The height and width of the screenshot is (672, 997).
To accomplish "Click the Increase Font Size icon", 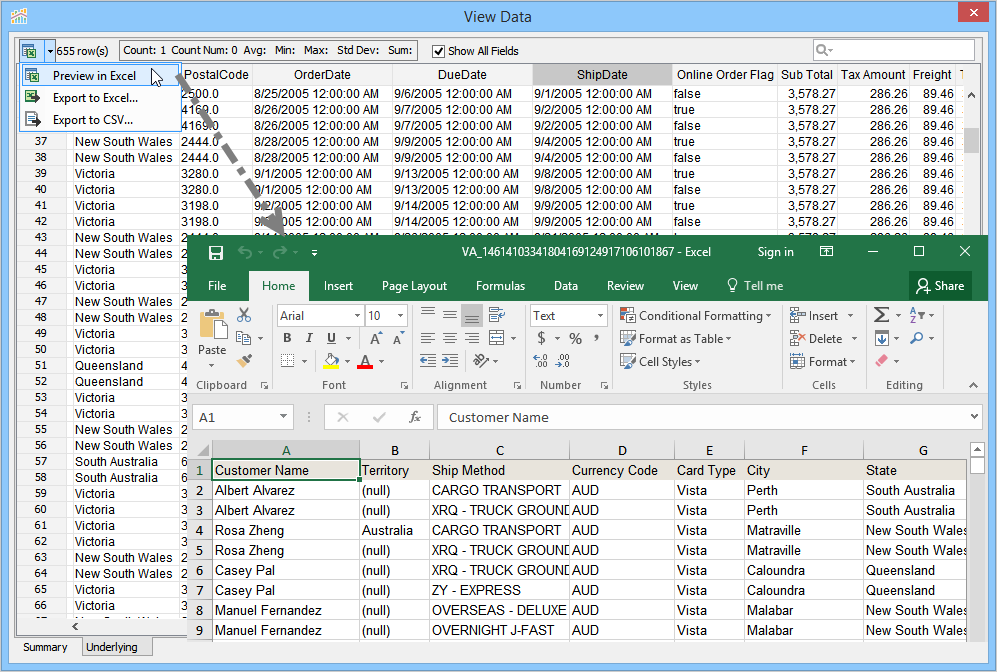I will click(x=376, y=338).
